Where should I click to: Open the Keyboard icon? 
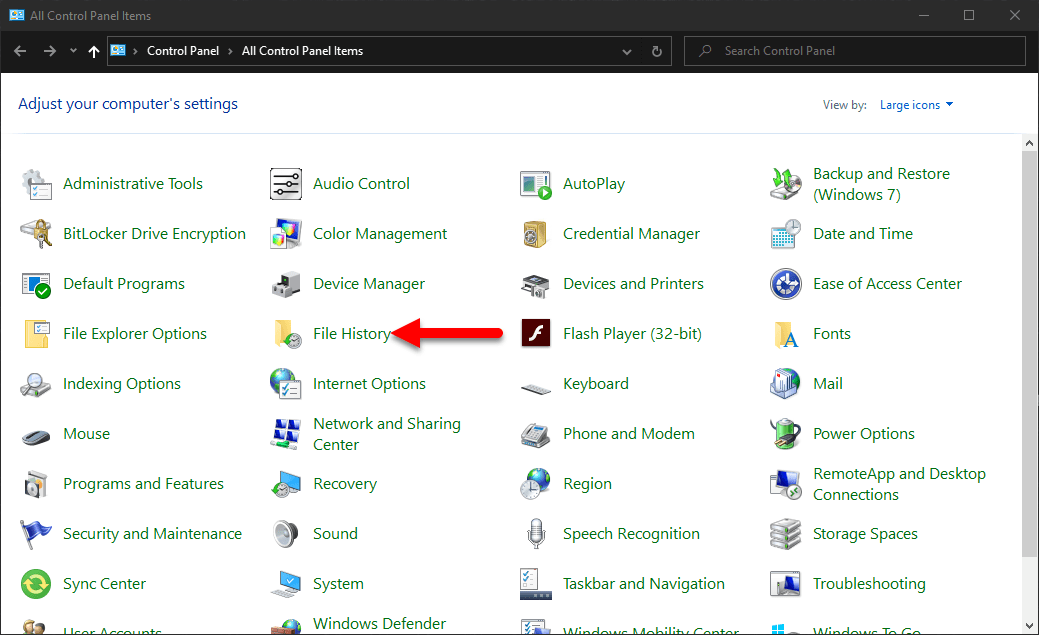pyautogui.click(x=536, y=388)
